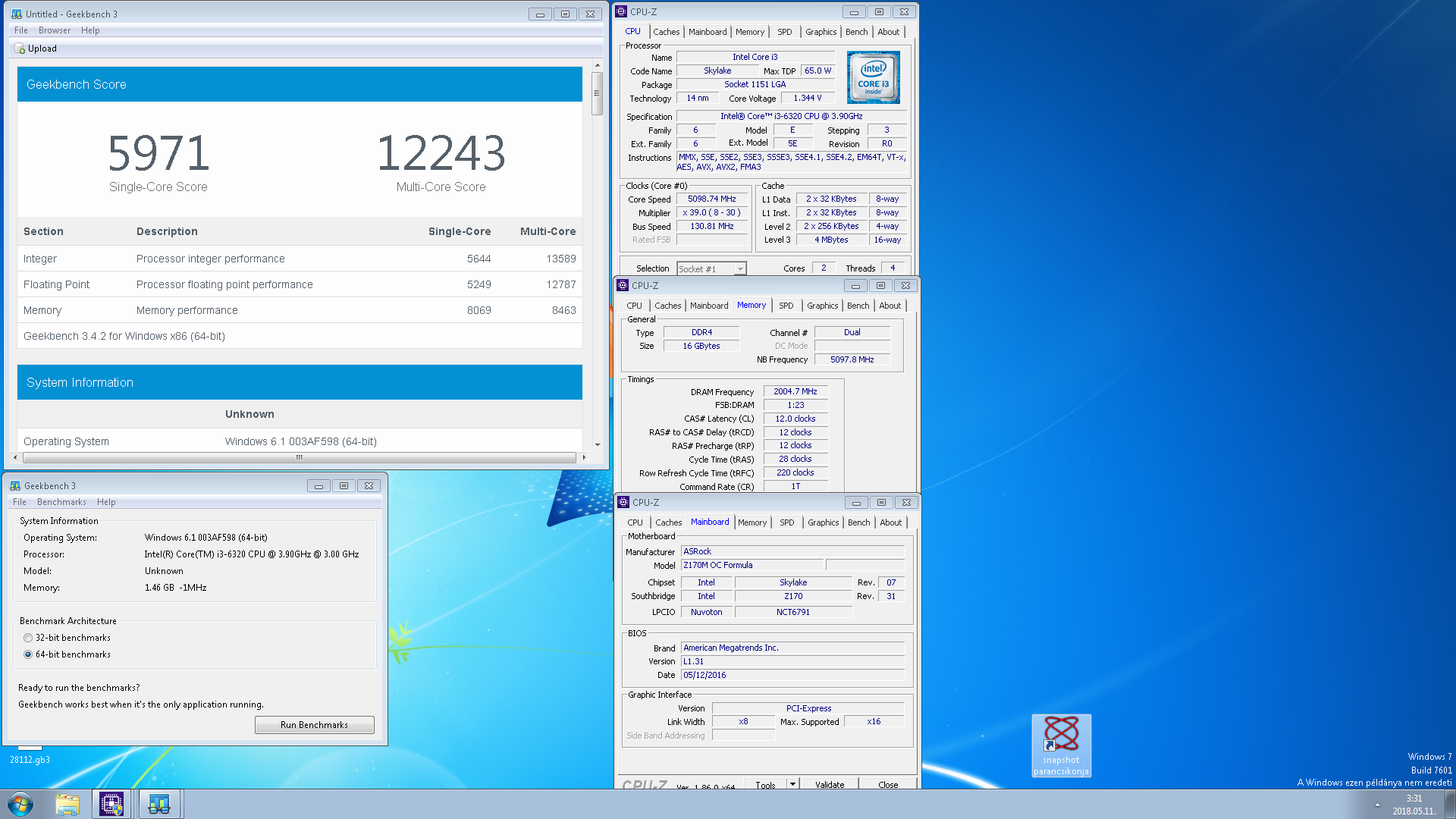This screenshot has width=1456, height=819.
Task: Open Browser menu in Geekbench results window
Action: [55, 30]
